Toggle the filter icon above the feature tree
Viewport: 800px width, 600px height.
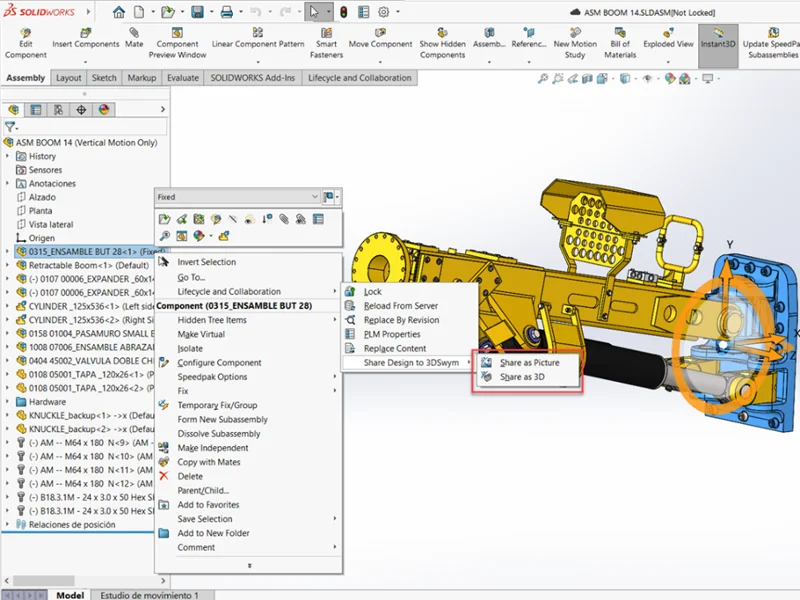pyautogui.click(x=10, y=127)
